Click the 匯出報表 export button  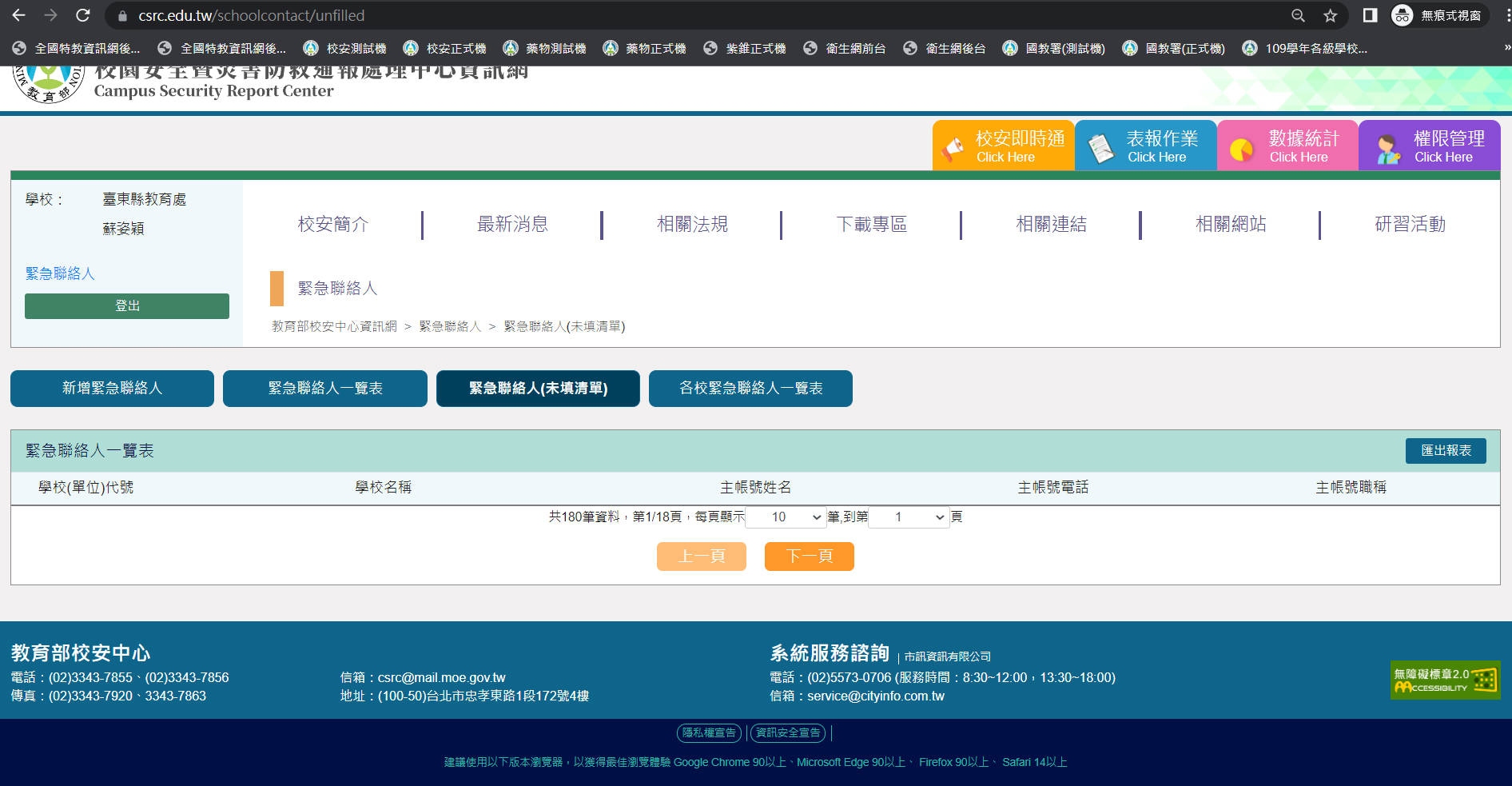1445,451
